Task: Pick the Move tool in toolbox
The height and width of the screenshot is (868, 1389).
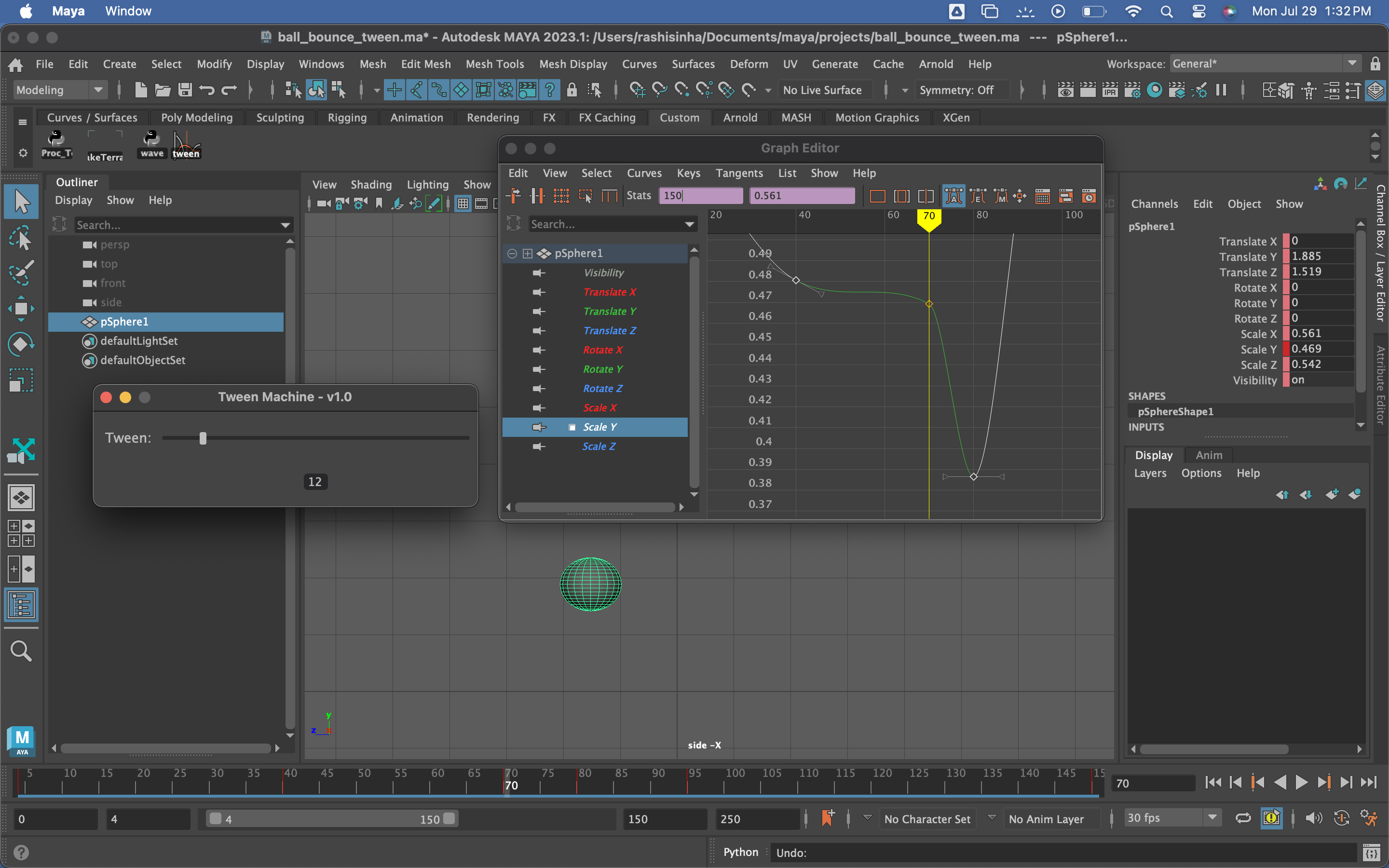Action: coord(21,309)
